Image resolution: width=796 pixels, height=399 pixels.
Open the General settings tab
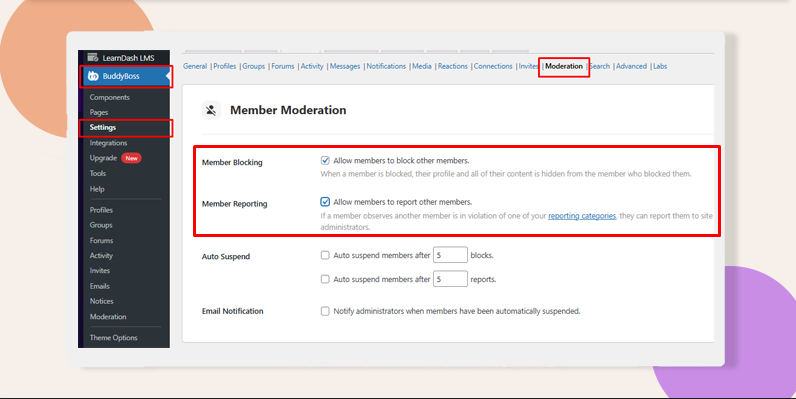195,66
